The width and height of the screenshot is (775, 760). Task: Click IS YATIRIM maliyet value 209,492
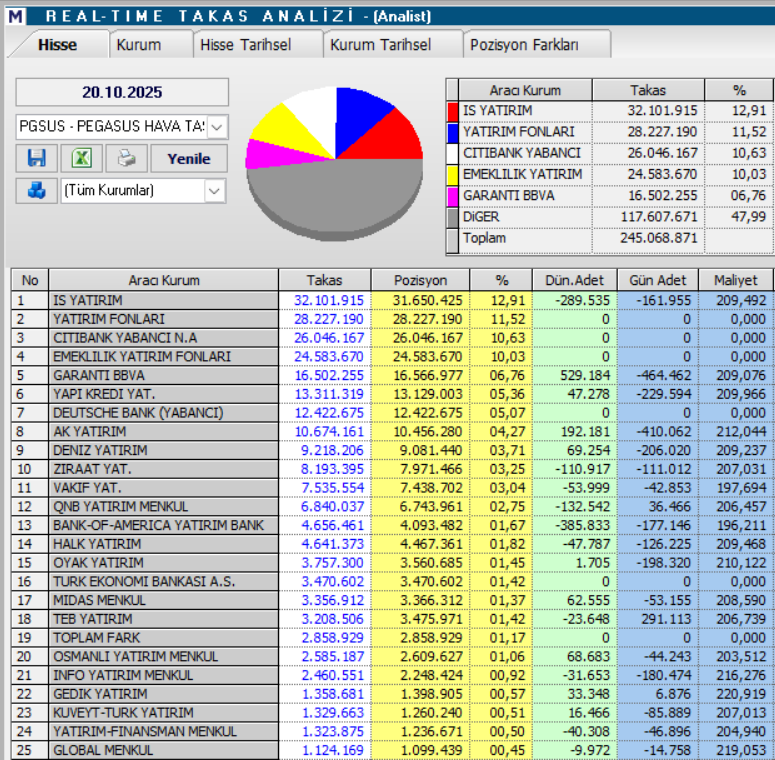tap(741, 300)
